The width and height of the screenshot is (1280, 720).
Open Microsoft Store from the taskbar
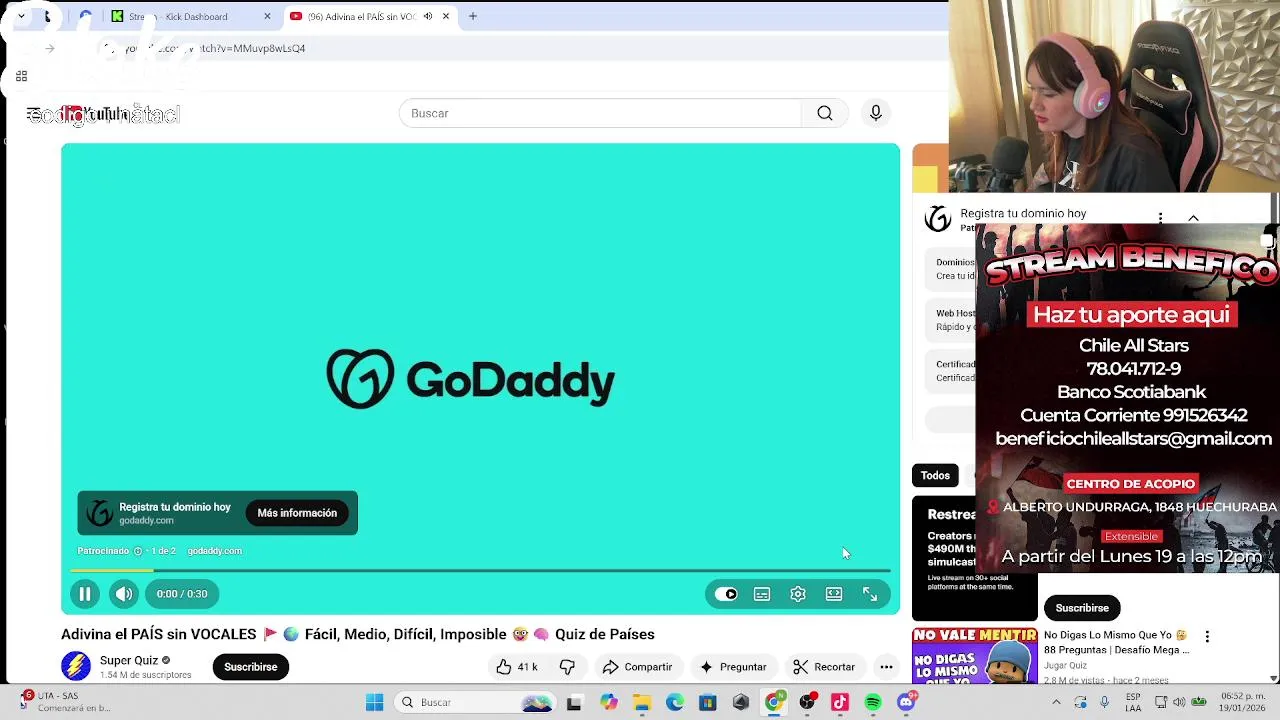[708, 703]
